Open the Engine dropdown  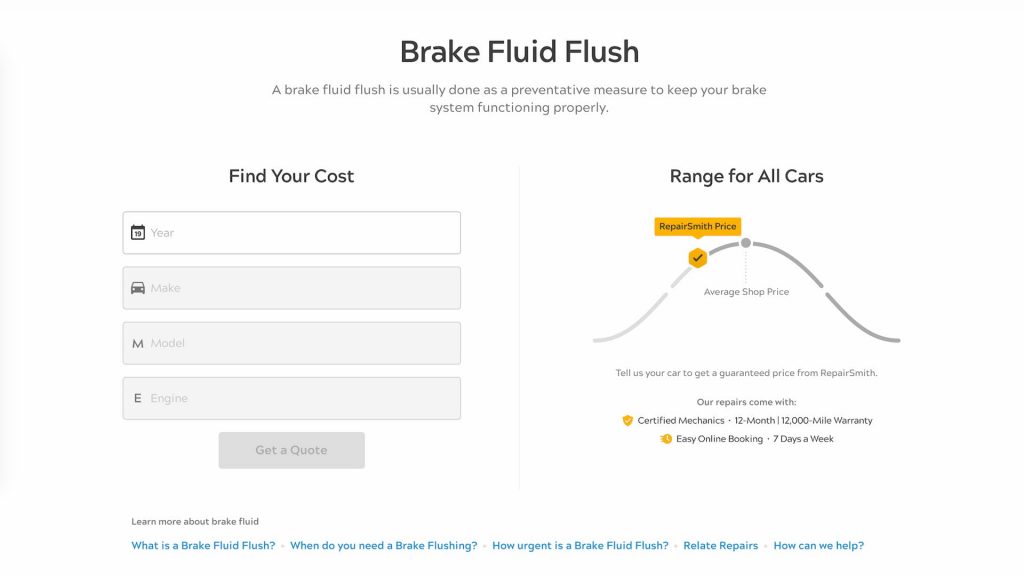pos(291,397)
